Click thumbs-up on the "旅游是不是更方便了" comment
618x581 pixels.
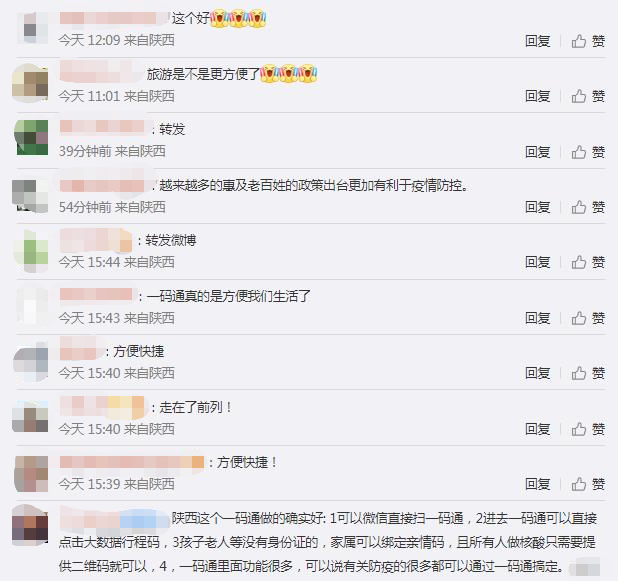click(578, 96)
